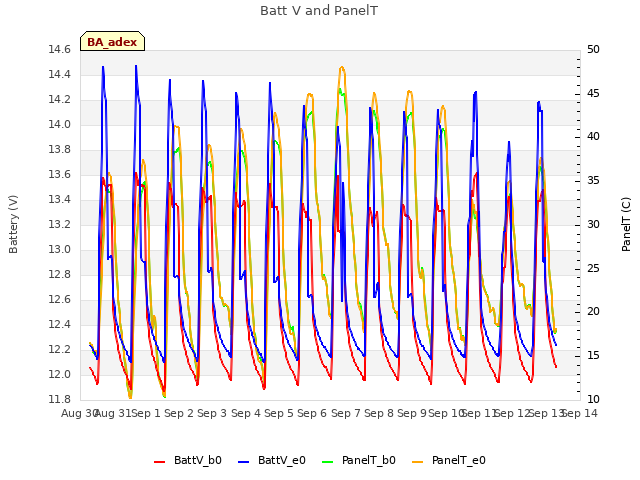
Task: Select the BattV_b0 legend label
Action: pyautogui.click(x=198, y=460)
